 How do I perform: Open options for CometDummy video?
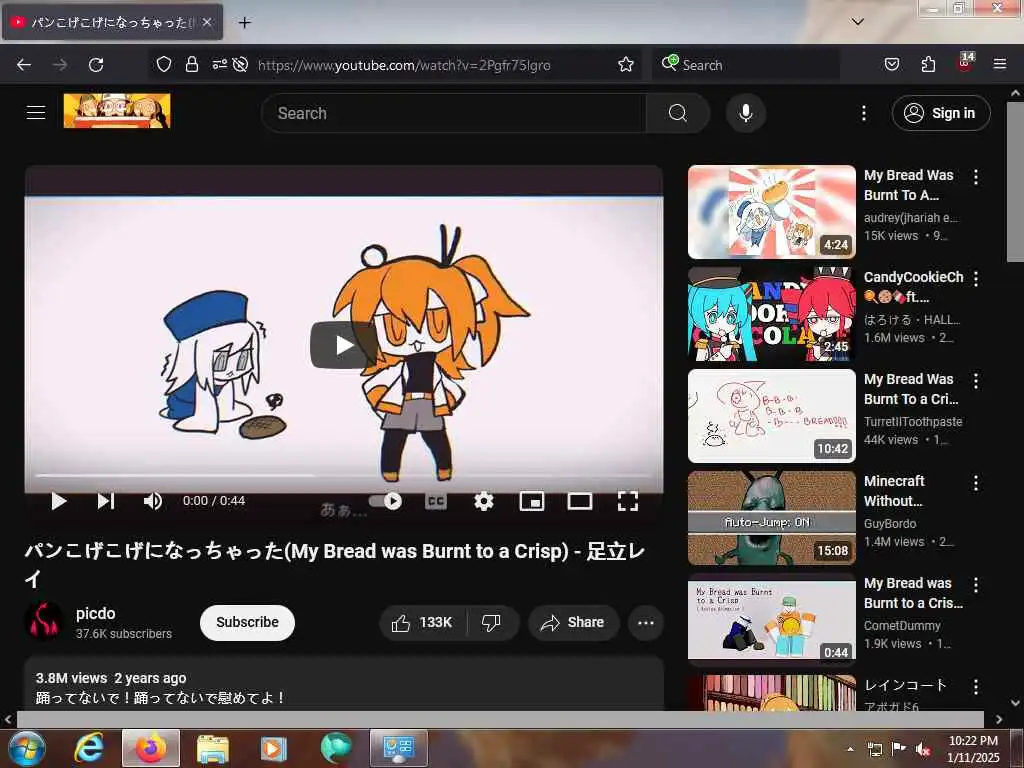[976, 585]
